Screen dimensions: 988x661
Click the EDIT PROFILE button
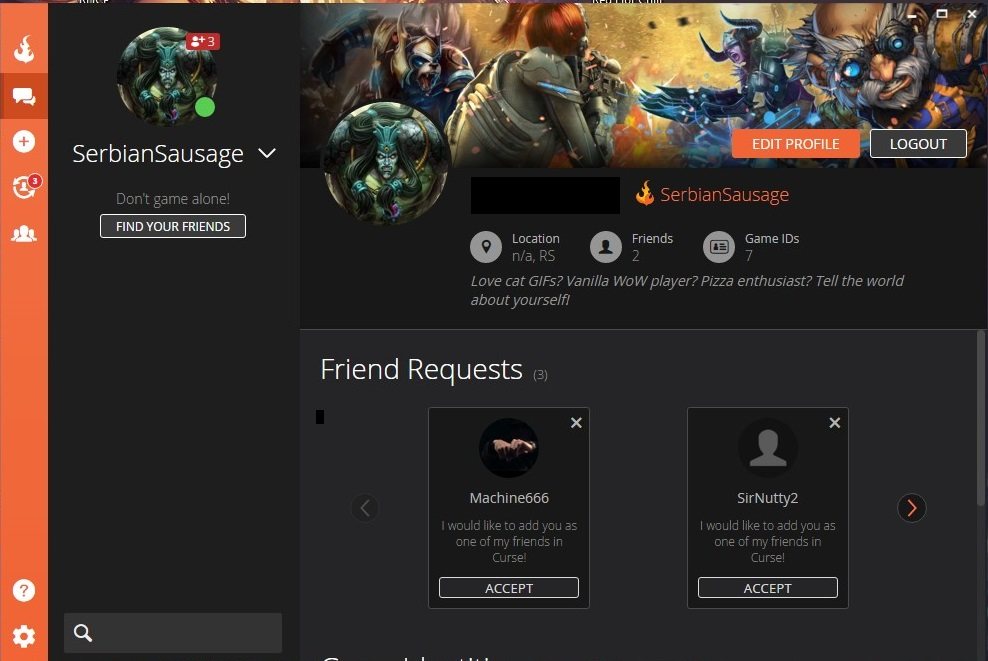click(795, 144)
